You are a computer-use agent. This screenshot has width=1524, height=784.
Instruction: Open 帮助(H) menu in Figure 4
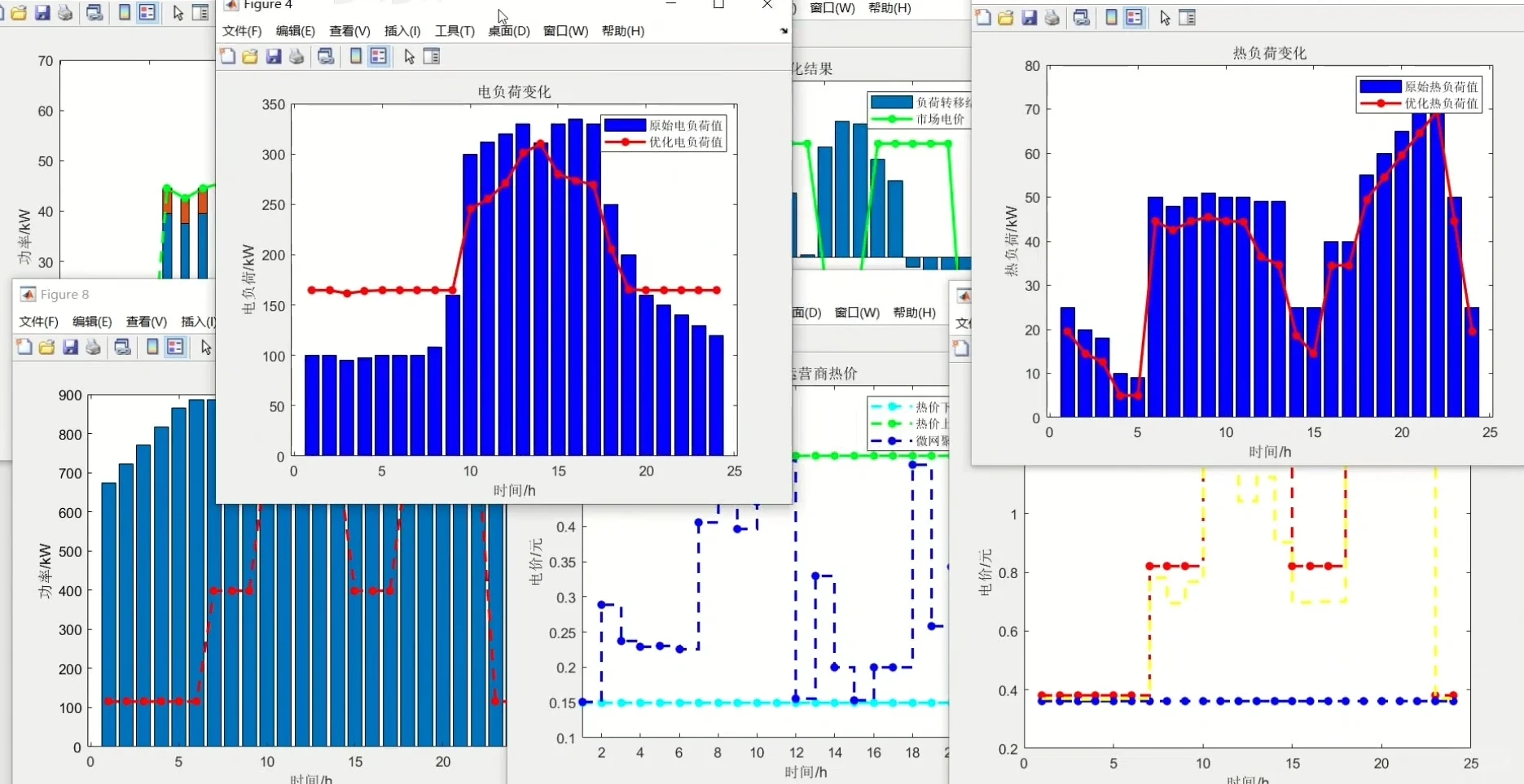point(623,31)
